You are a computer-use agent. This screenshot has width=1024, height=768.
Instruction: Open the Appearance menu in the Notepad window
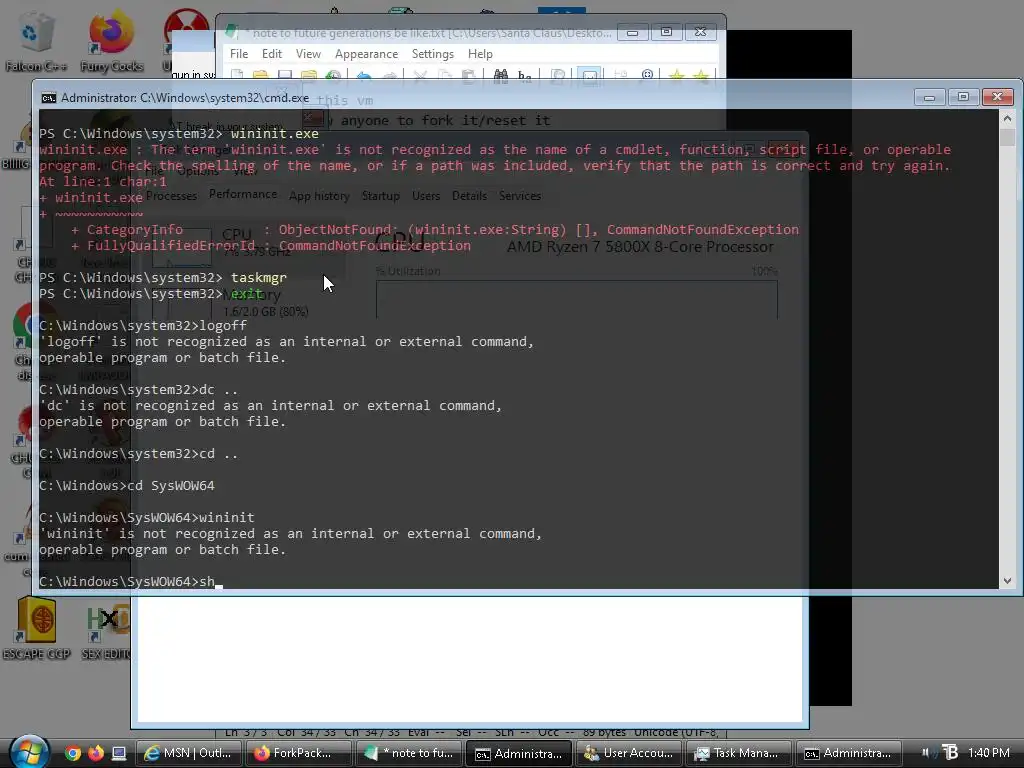[366, 54]
